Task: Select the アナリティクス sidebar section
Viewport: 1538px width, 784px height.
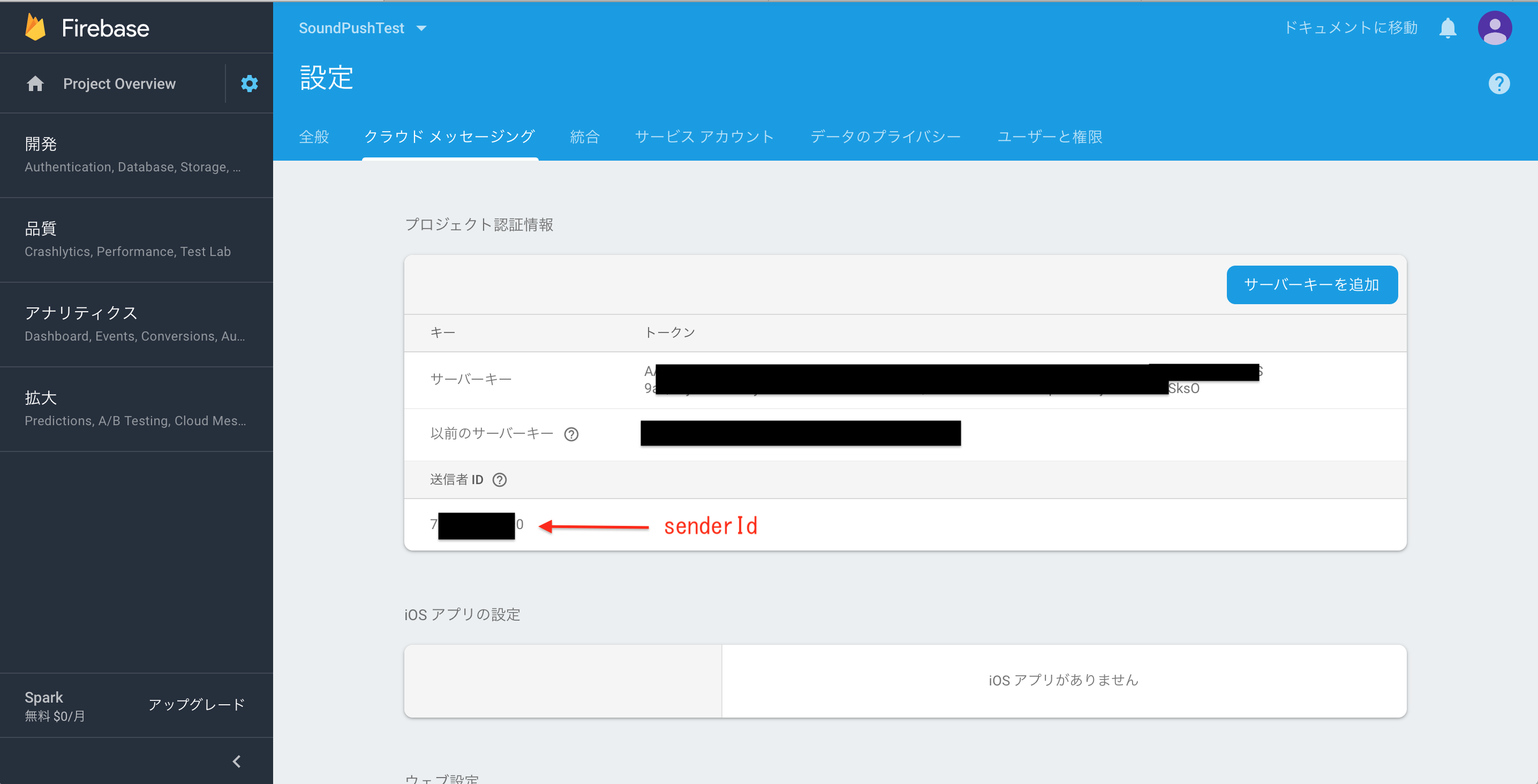Action: pyautogui.click(x=81, y=312)
